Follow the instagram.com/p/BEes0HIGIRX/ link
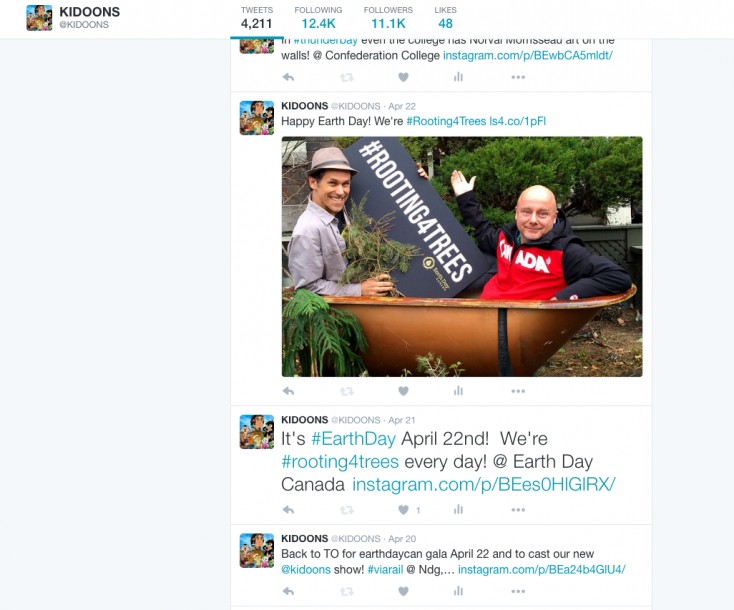The width and height of the screenshot is (734, 610). coord(484,485)
